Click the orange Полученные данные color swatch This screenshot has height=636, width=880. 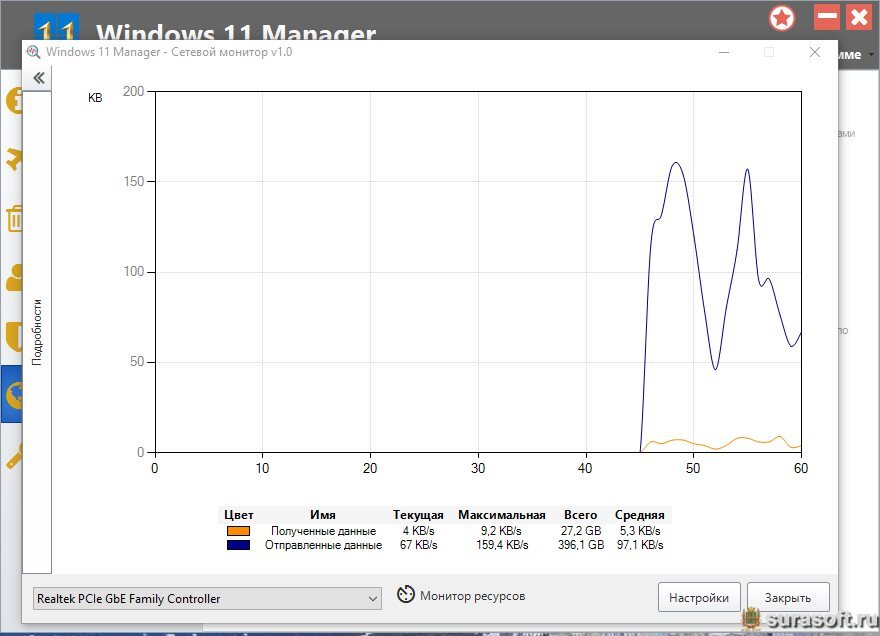[x=239, y=530]
